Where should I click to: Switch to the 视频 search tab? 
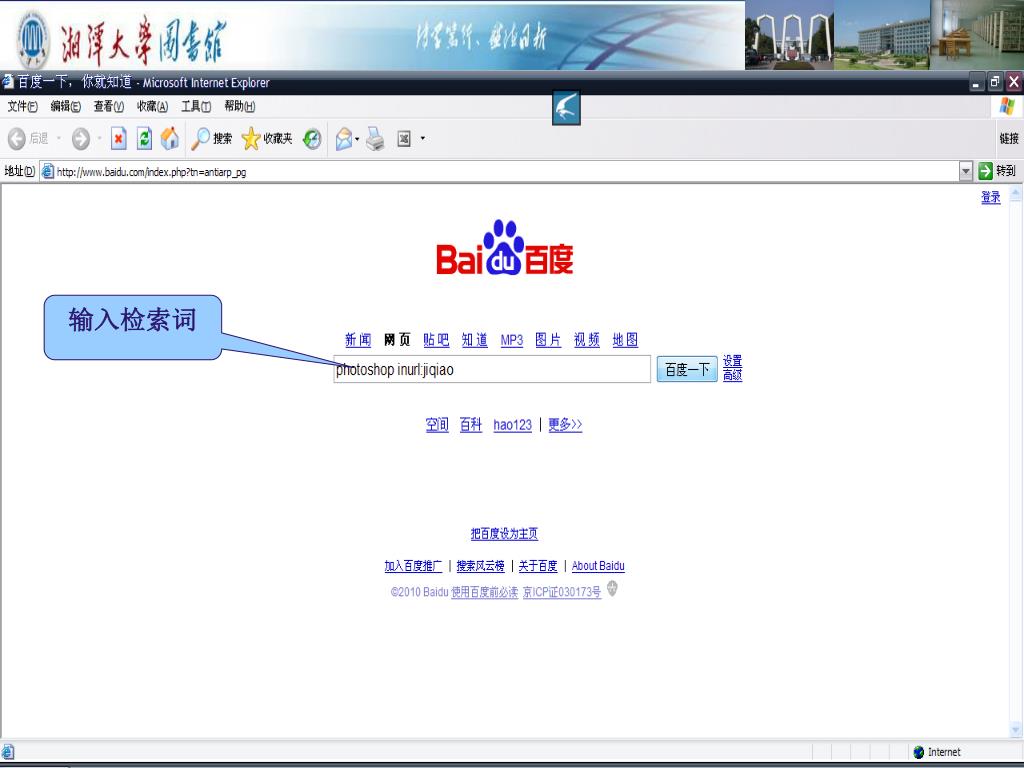tap(586, 340)
